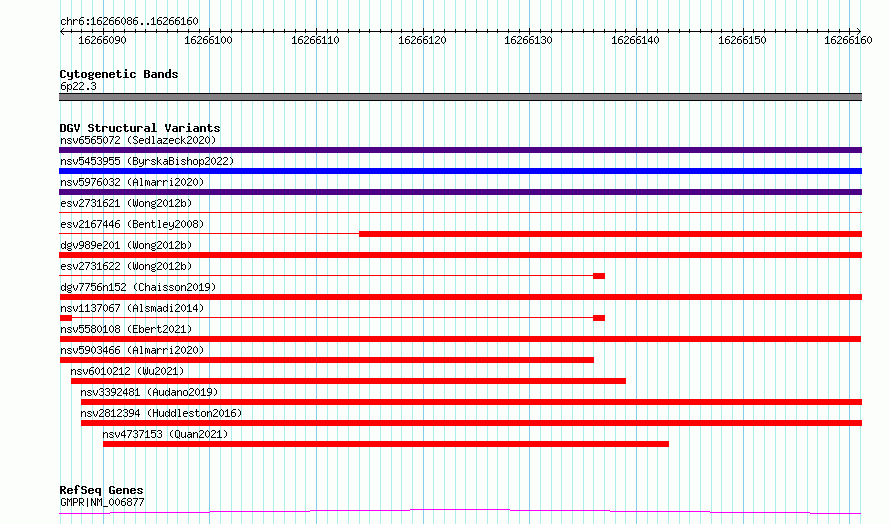Select nsv4737153 (Quan2021) label

tap(165, 434)
